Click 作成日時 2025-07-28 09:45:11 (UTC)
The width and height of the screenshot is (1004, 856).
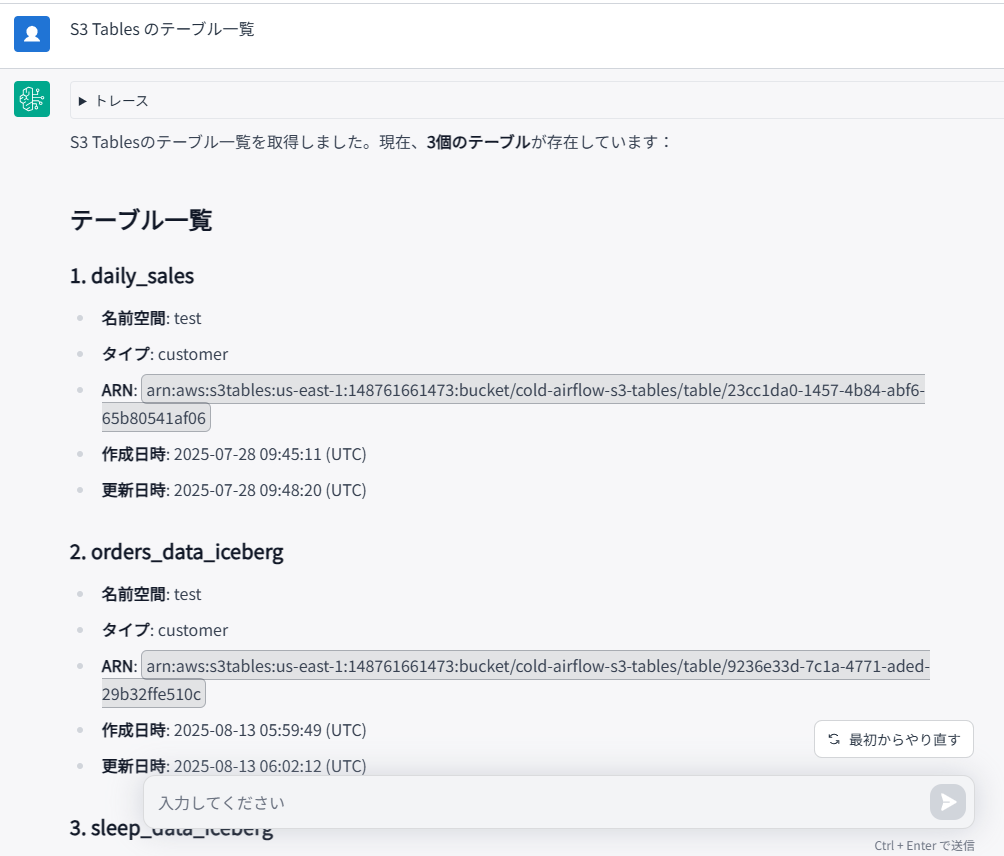(x=234, y=454)
